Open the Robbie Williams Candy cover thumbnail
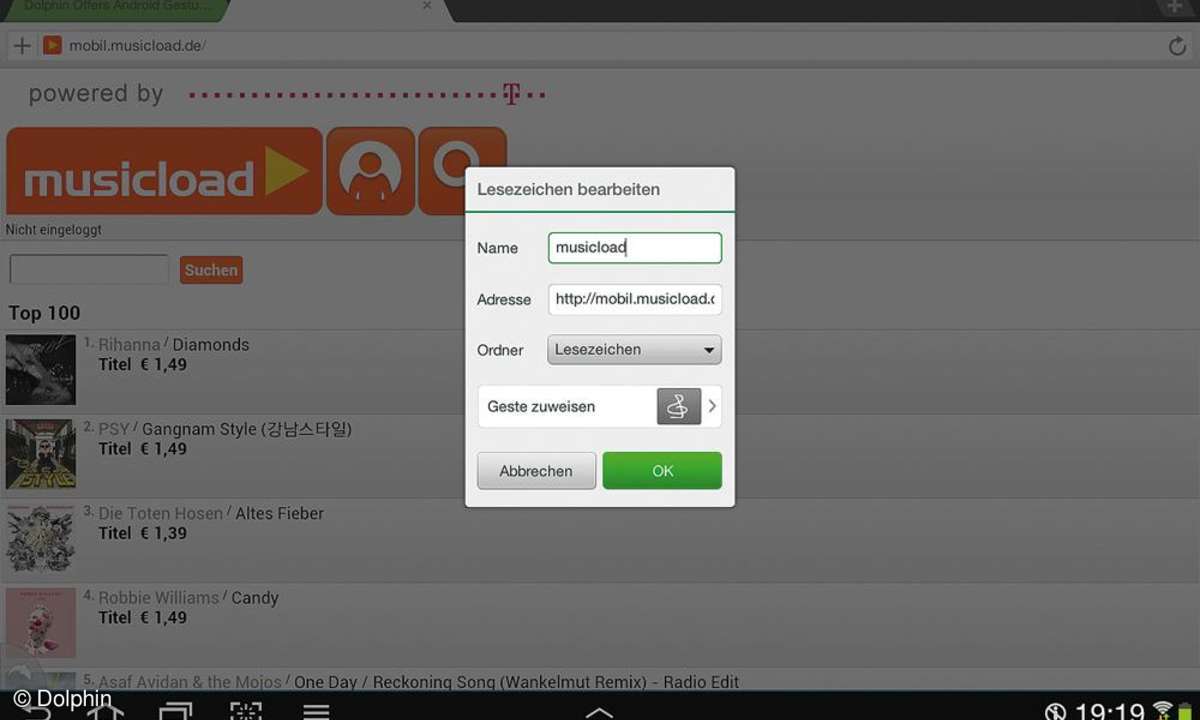Screen dimensions: 1200x720 pyautogui.click(x=40, y=623)
